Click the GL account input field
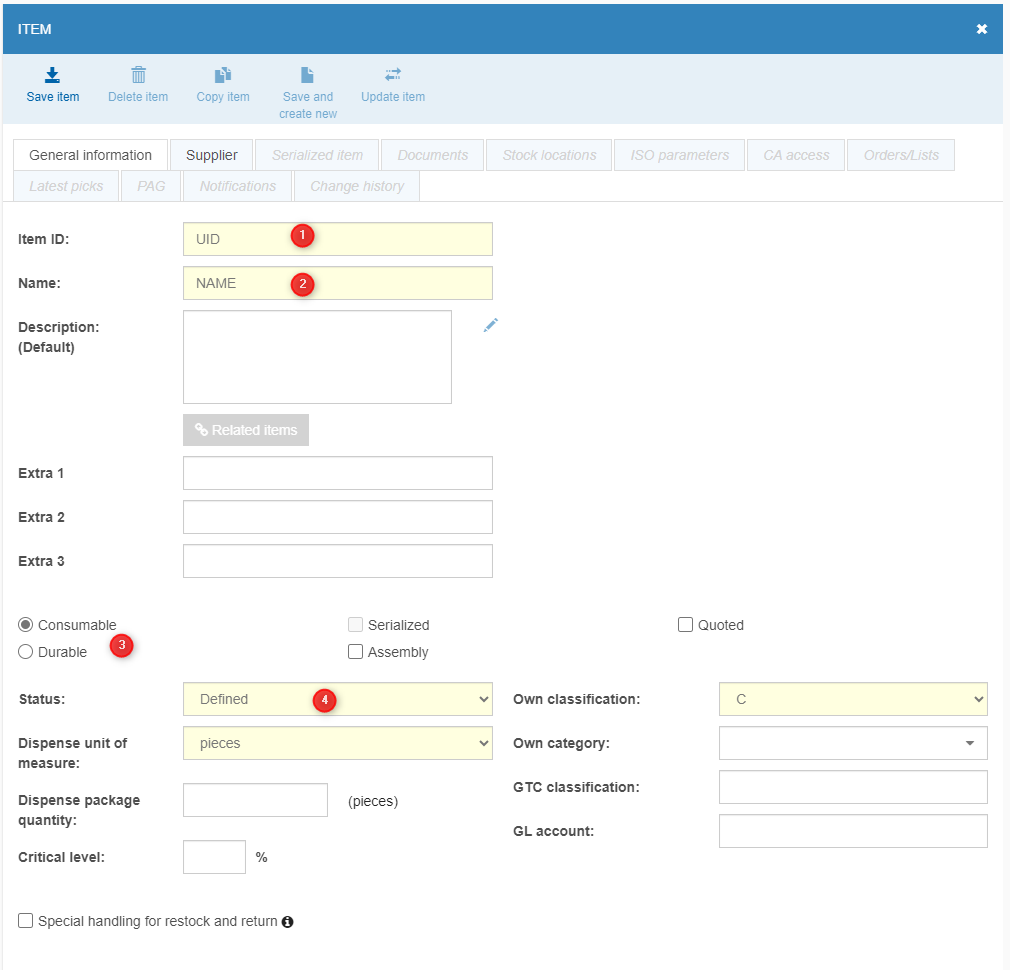1010x970 pixels. 853,831
